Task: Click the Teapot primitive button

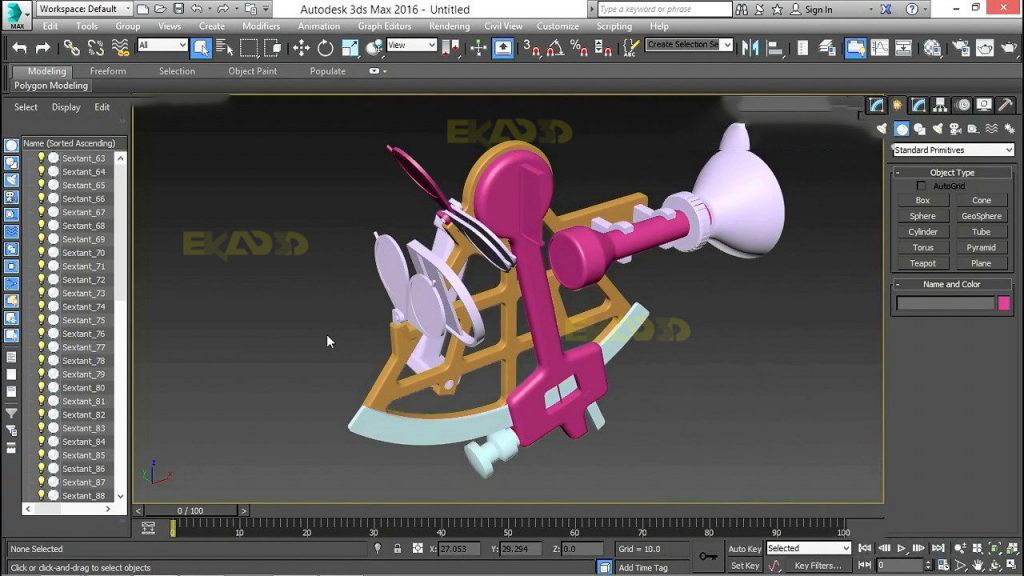Action: [x=921, y=262]
